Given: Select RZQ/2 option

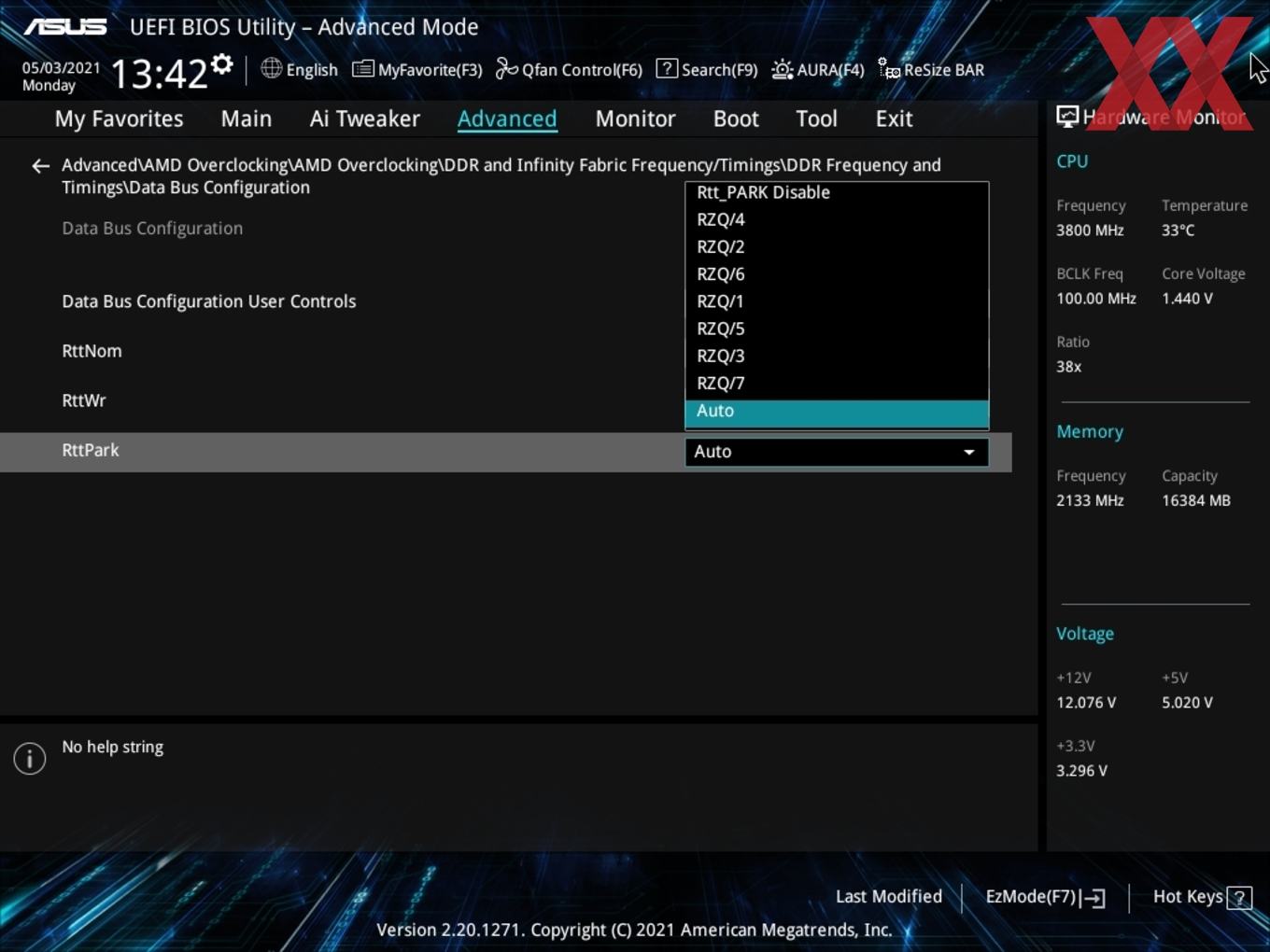Looking at the screenshot, I should [837, 246].
